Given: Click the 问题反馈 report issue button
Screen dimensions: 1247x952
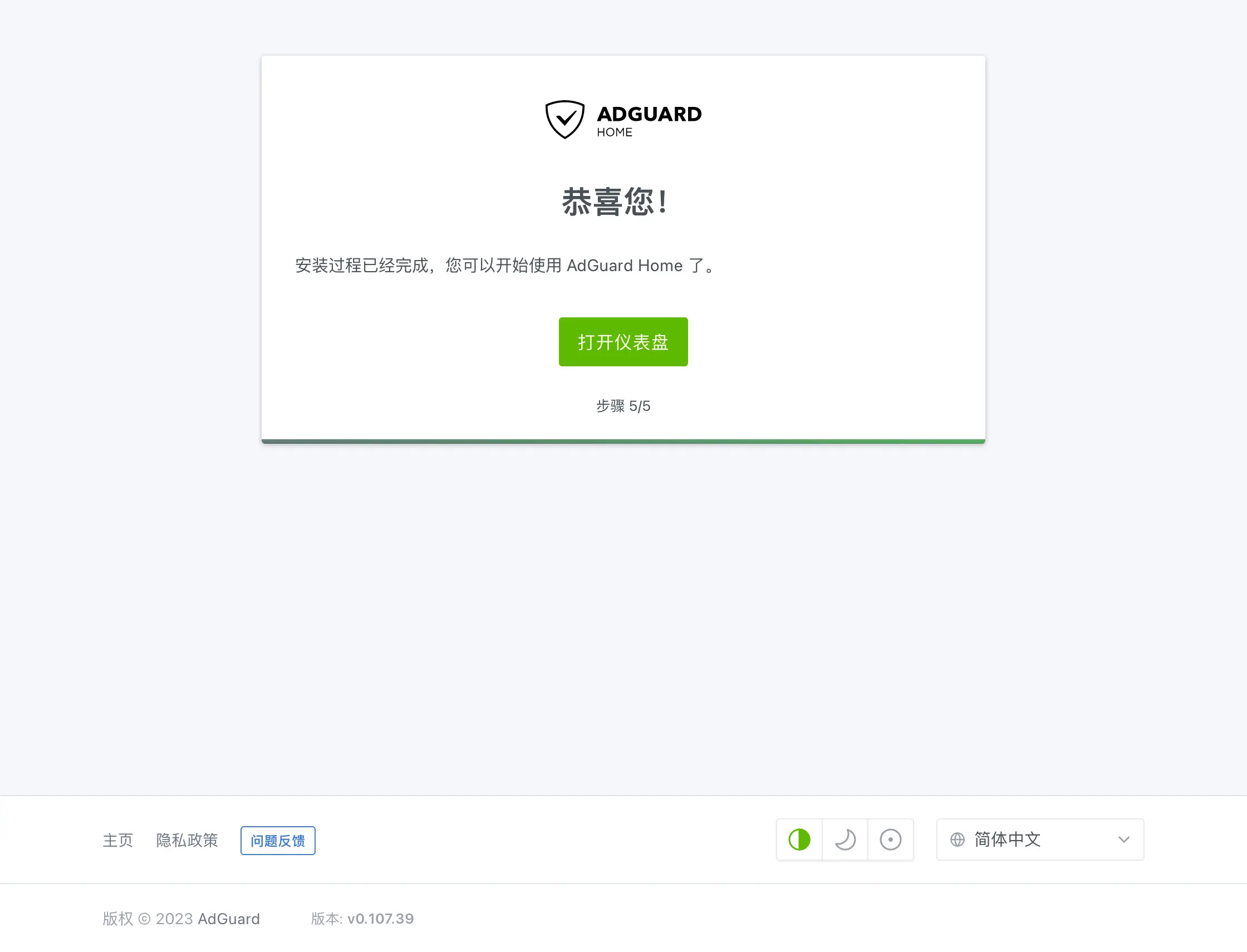Looking at the screenshot, I should click(x=278, y=840).
